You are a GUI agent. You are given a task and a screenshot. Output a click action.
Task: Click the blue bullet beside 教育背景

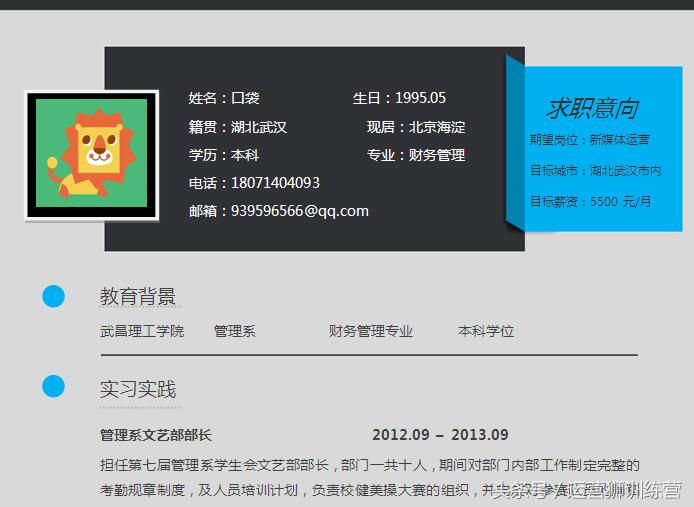[x=54, y=296]
